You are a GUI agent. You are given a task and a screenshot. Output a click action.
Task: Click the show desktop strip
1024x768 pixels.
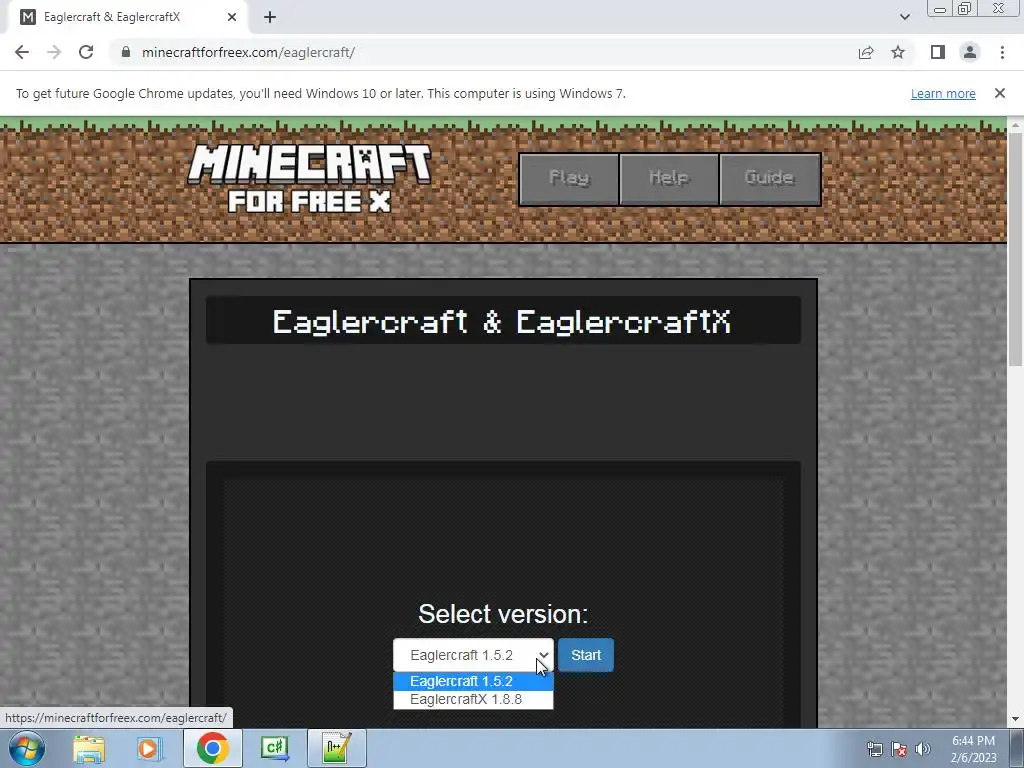tap(1017, 748)
